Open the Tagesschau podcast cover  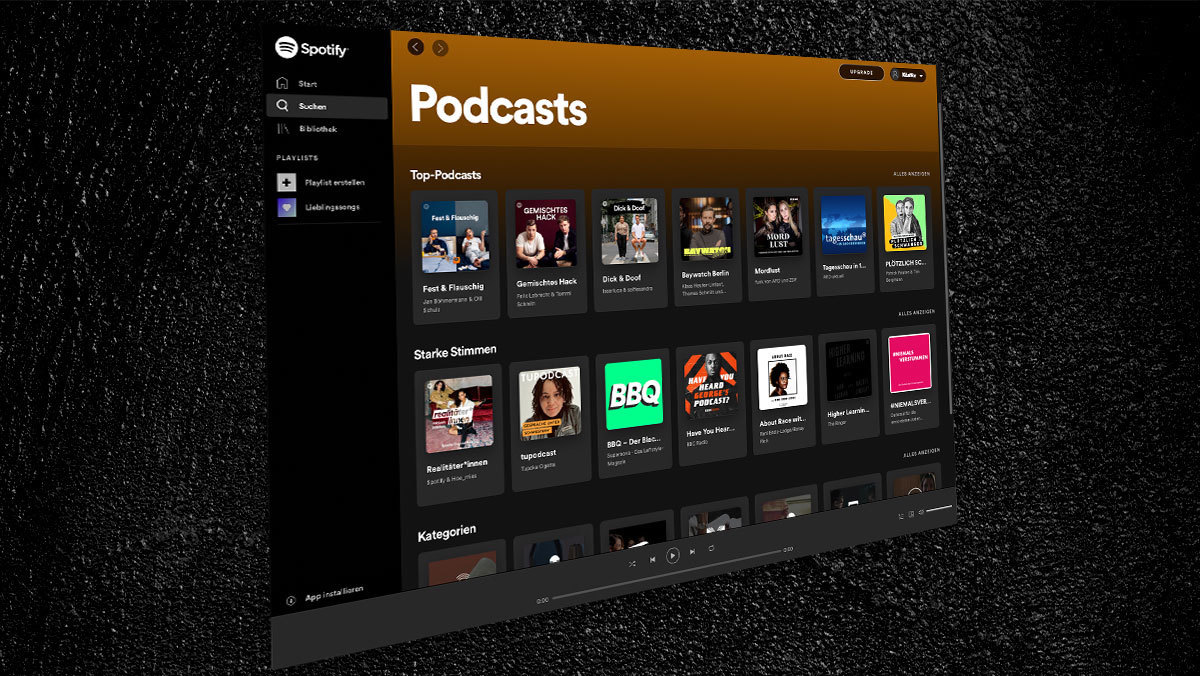point(844,225)
